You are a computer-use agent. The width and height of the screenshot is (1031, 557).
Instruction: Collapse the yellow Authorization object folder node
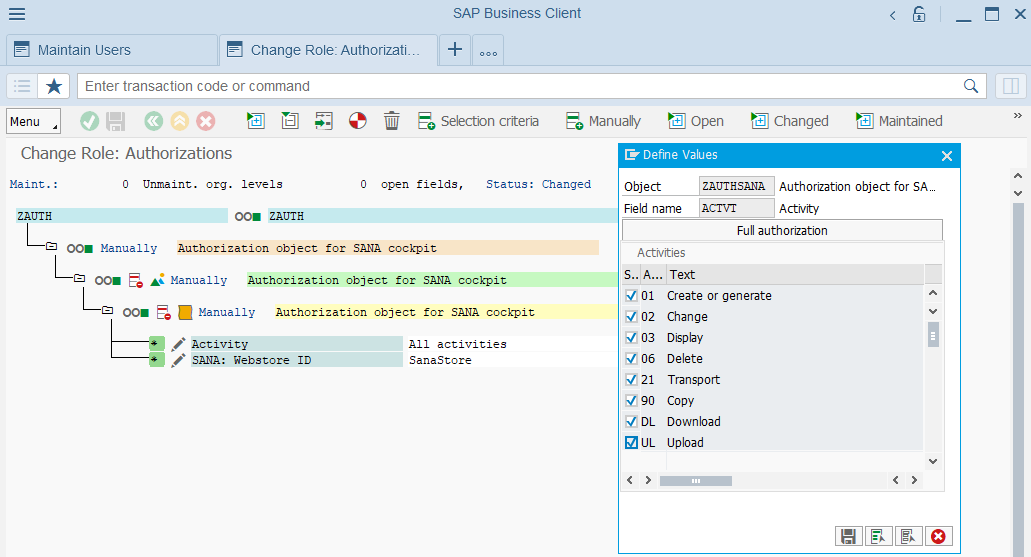(x=107, y=310)
